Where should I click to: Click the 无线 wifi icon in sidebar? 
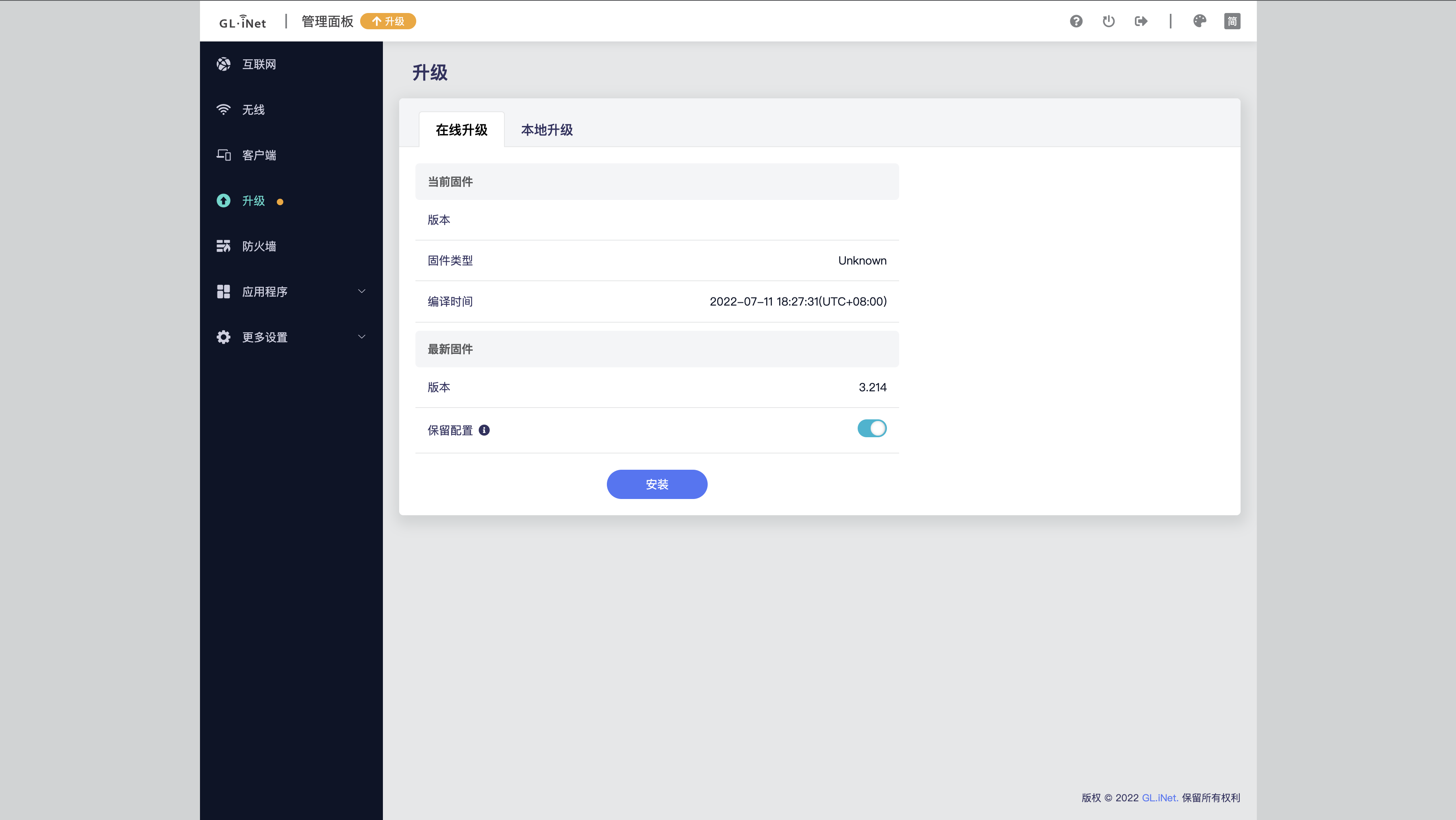[223, 110]
